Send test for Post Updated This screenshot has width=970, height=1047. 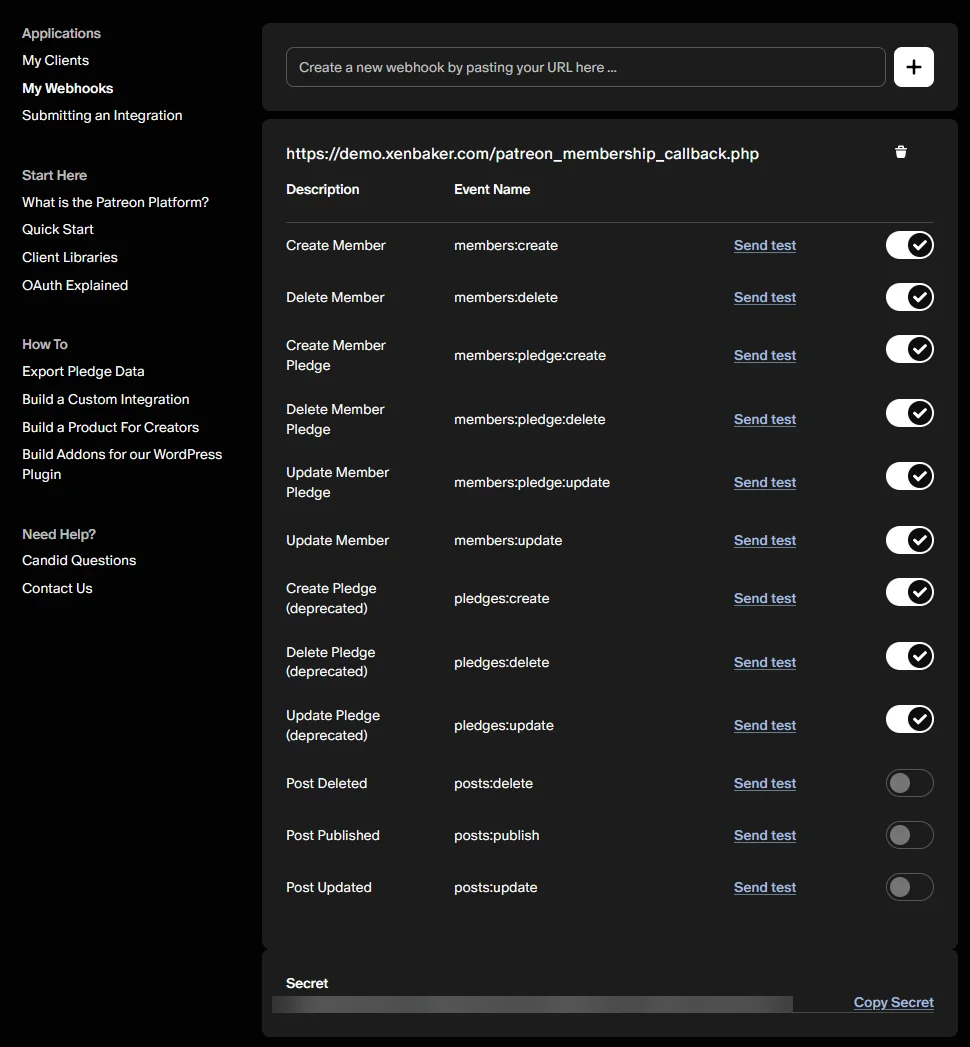click(x=764, y=887)
